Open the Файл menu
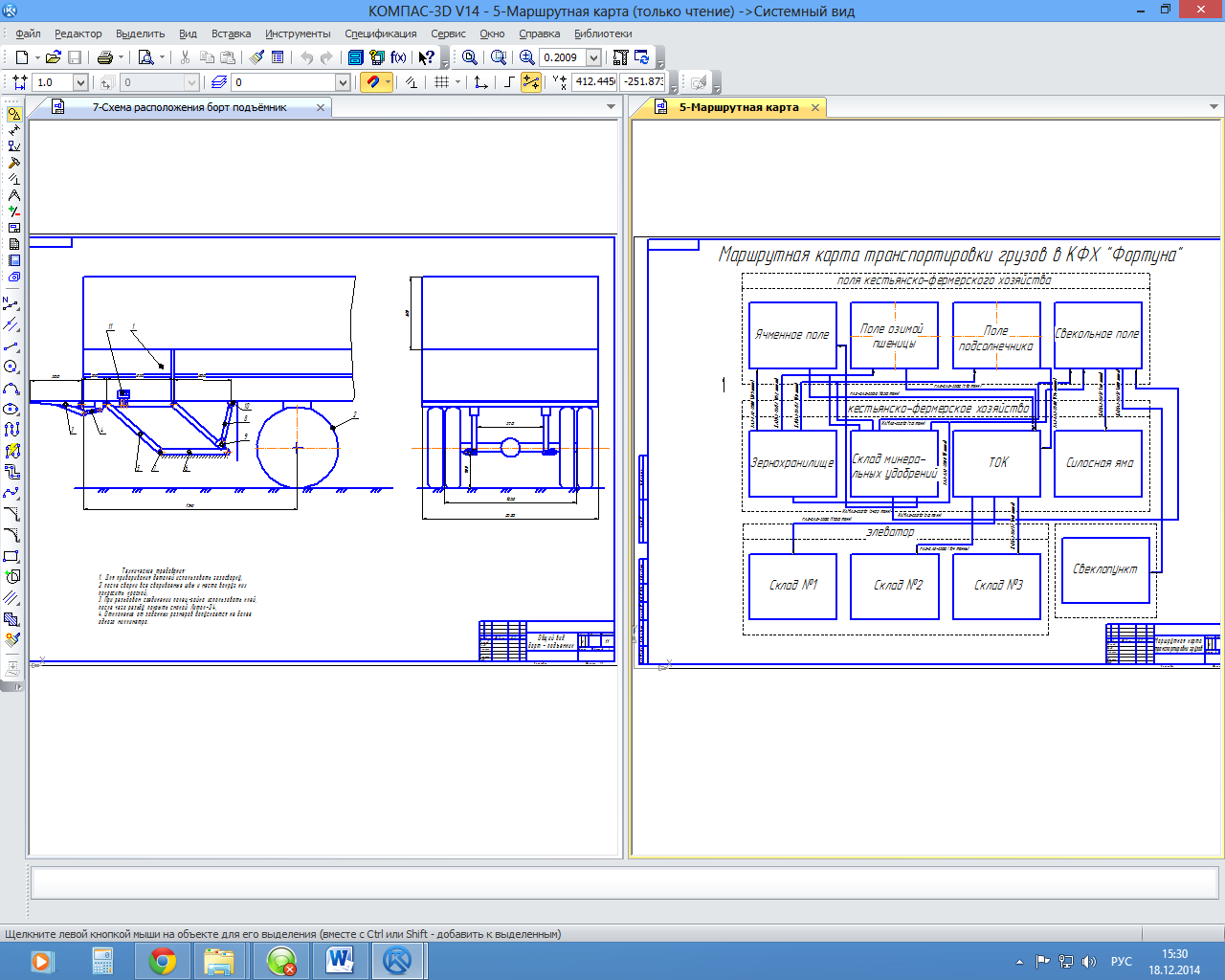The height and width of the screenshot is (980, 1225). 28,33
